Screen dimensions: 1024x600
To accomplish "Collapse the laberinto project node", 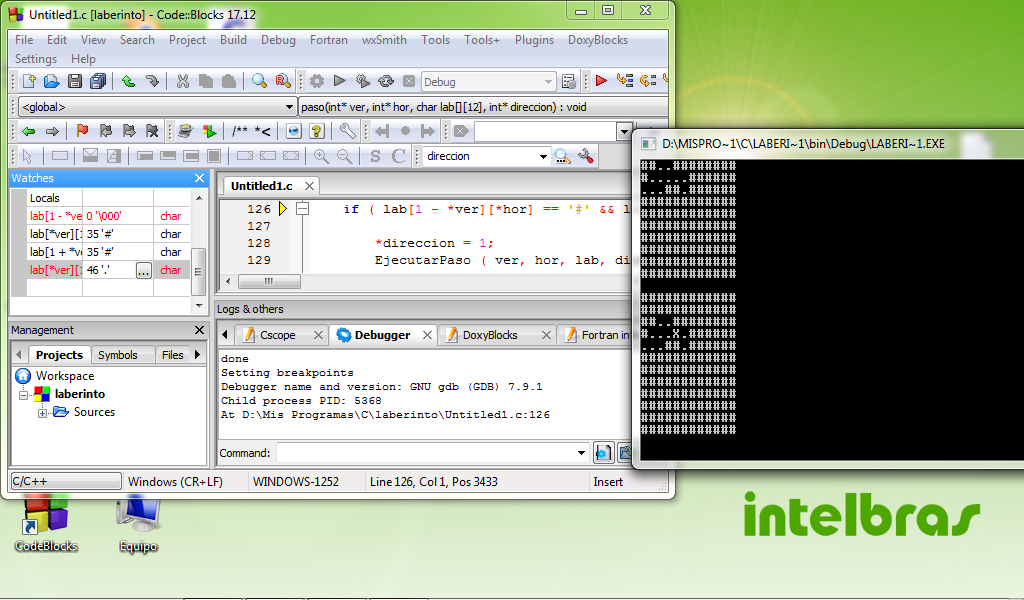I will pos(23,394).
